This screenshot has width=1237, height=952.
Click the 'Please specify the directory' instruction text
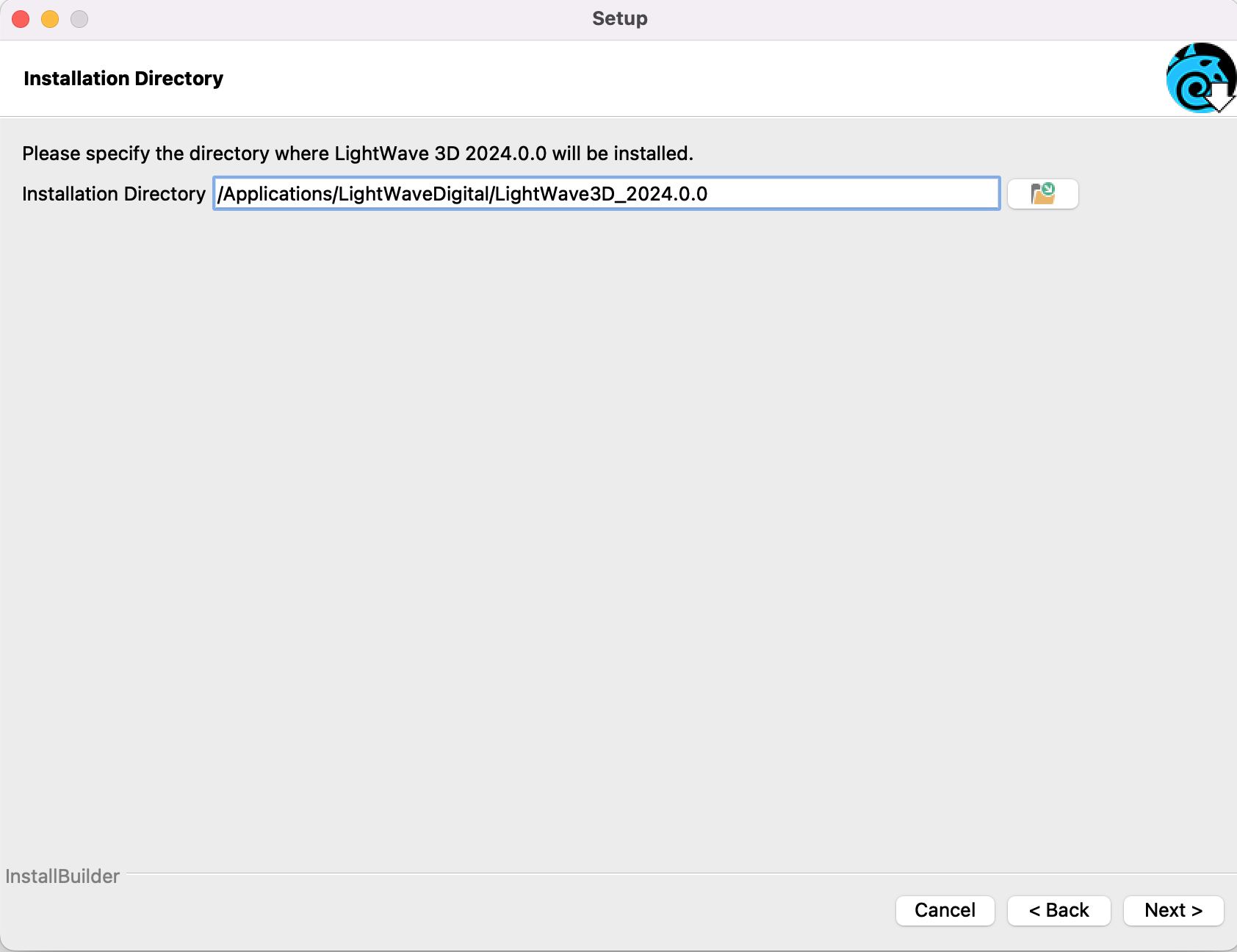[x=358, y=154]
